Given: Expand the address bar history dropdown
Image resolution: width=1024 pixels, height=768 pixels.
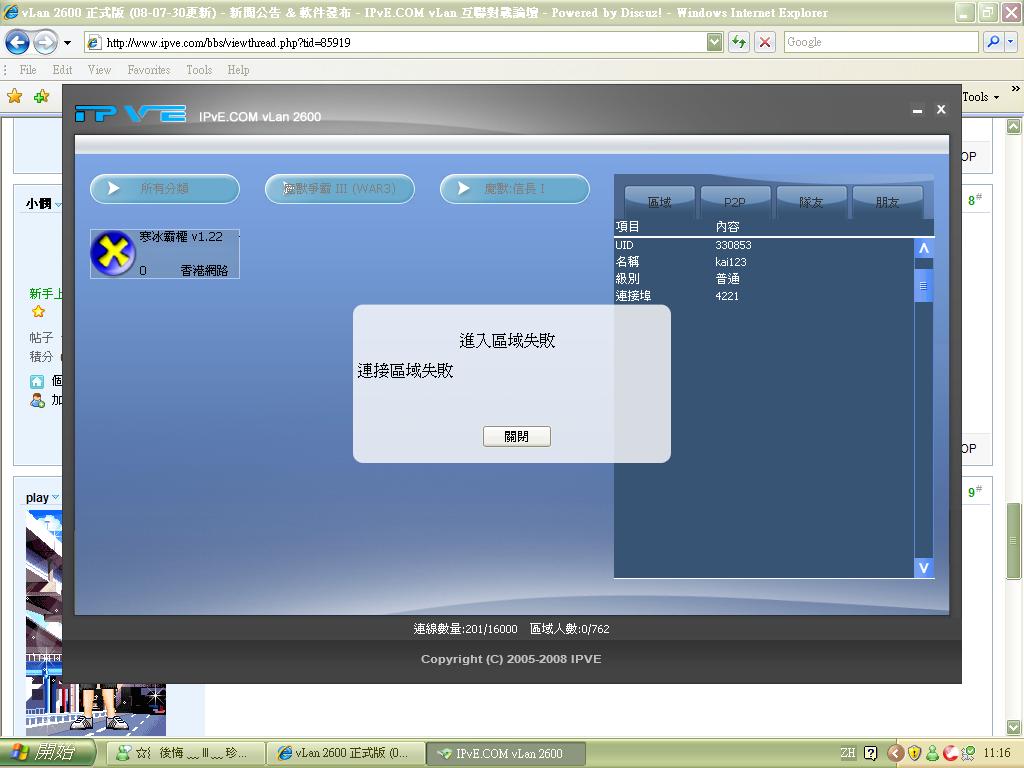Looking at the screenshot, I should (714, 42).
